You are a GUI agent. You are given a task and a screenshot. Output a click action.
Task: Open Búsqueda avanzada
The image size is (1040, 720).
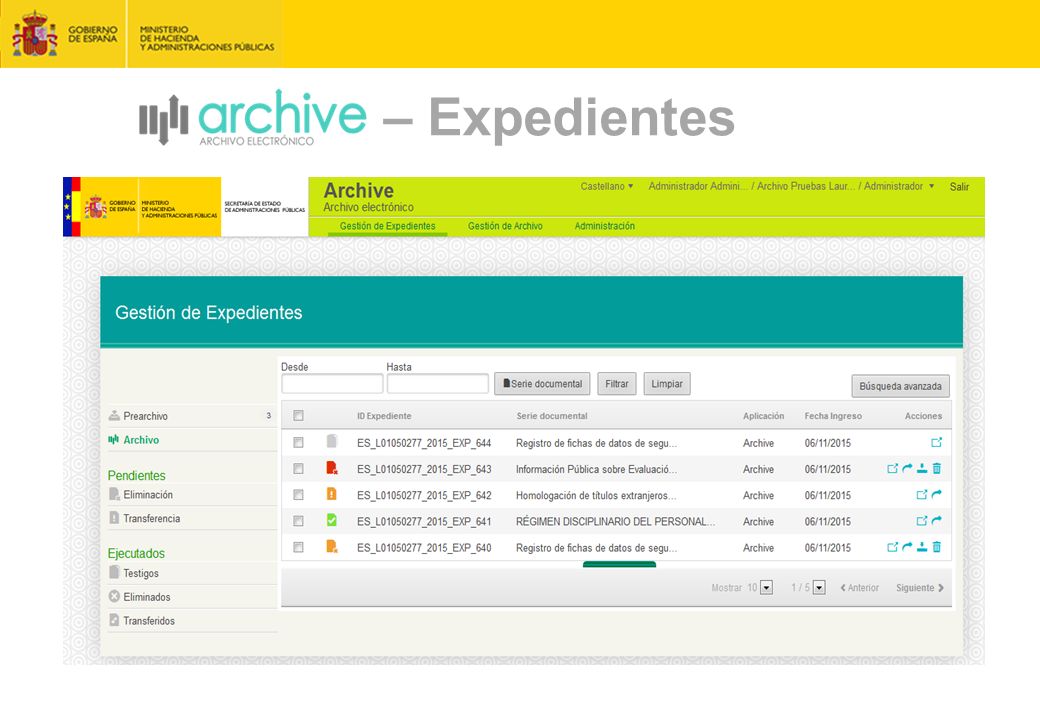pos(900,386)
